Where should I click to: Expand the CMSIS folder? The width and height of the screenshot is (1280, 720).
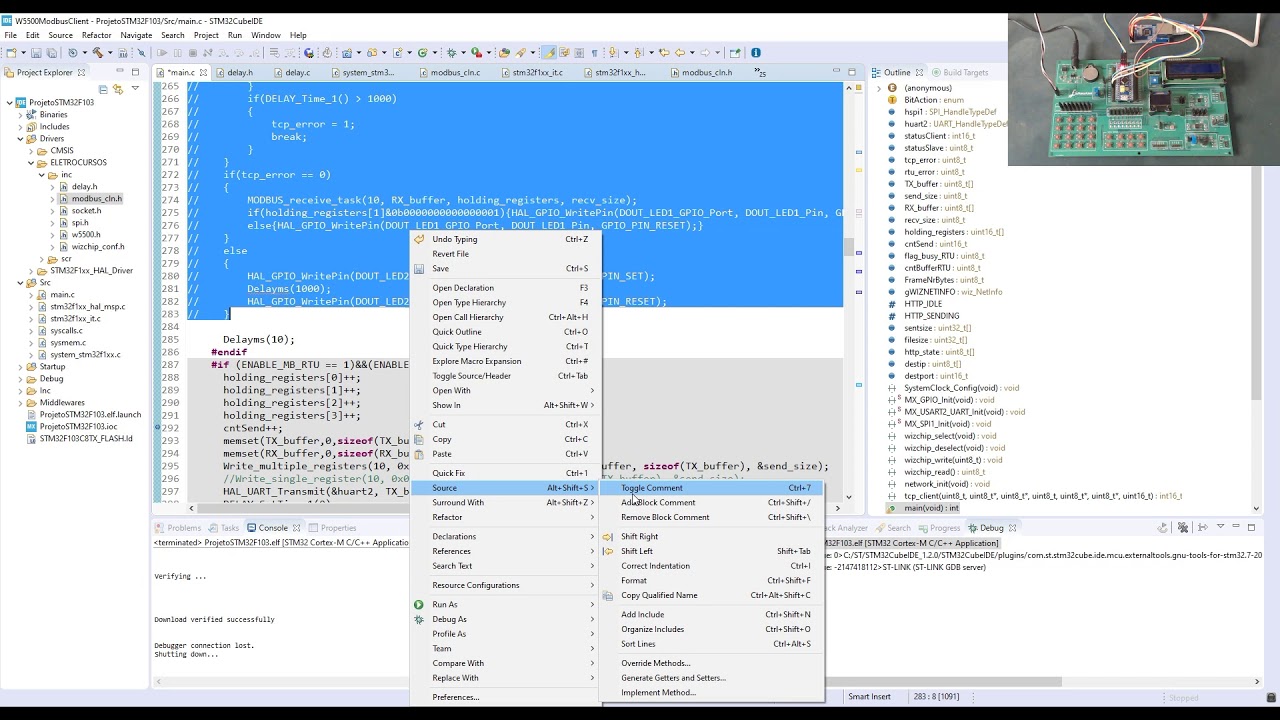pos(30,151)
